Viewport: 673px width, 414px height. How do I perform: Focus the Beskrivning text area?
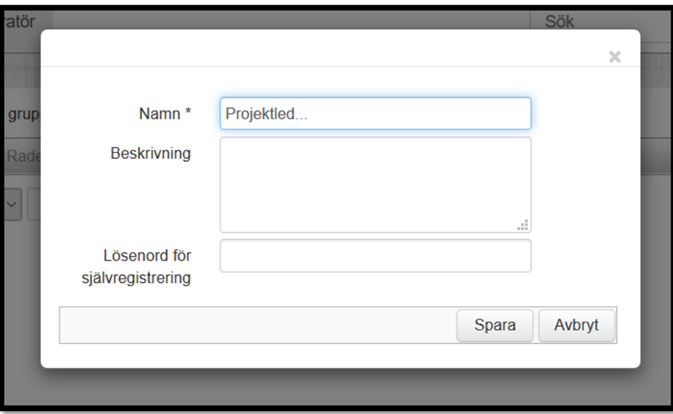pyautogui.click(x=376, y=185)
